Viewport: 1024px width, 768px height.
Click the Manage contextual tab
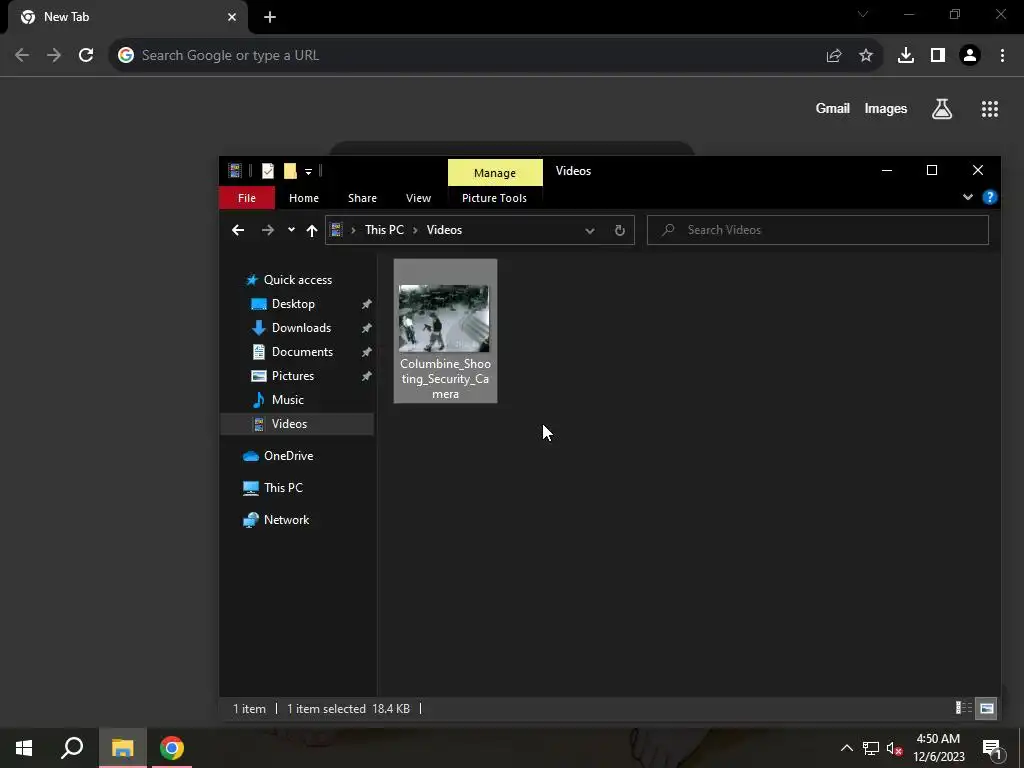pos(495,172)
